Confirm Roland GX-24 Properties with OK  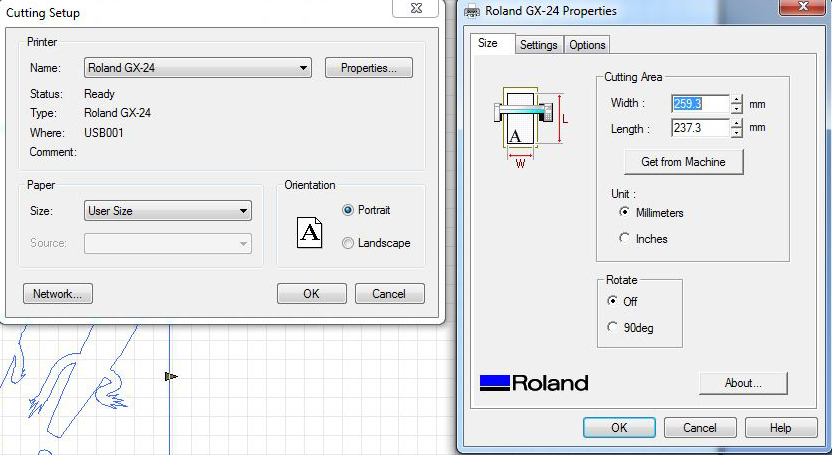click(619, 427)
